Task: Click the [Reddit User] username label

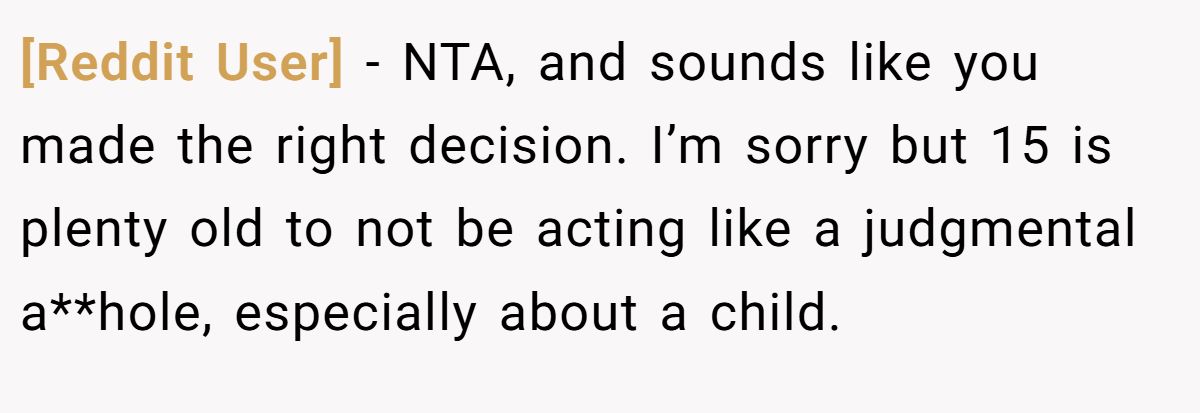Action: click(x=181, y=64)
